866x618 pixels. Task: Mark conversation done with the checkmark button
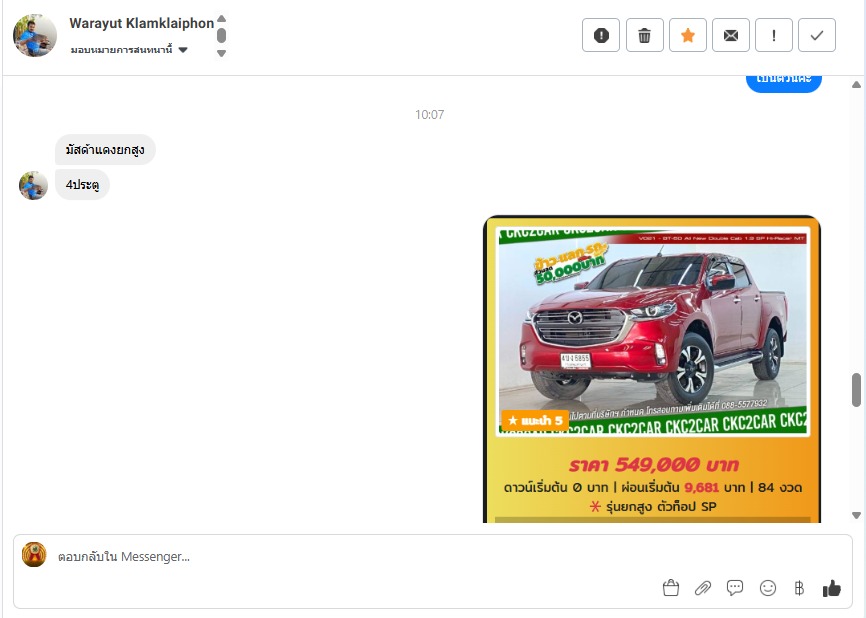point(817,35)
